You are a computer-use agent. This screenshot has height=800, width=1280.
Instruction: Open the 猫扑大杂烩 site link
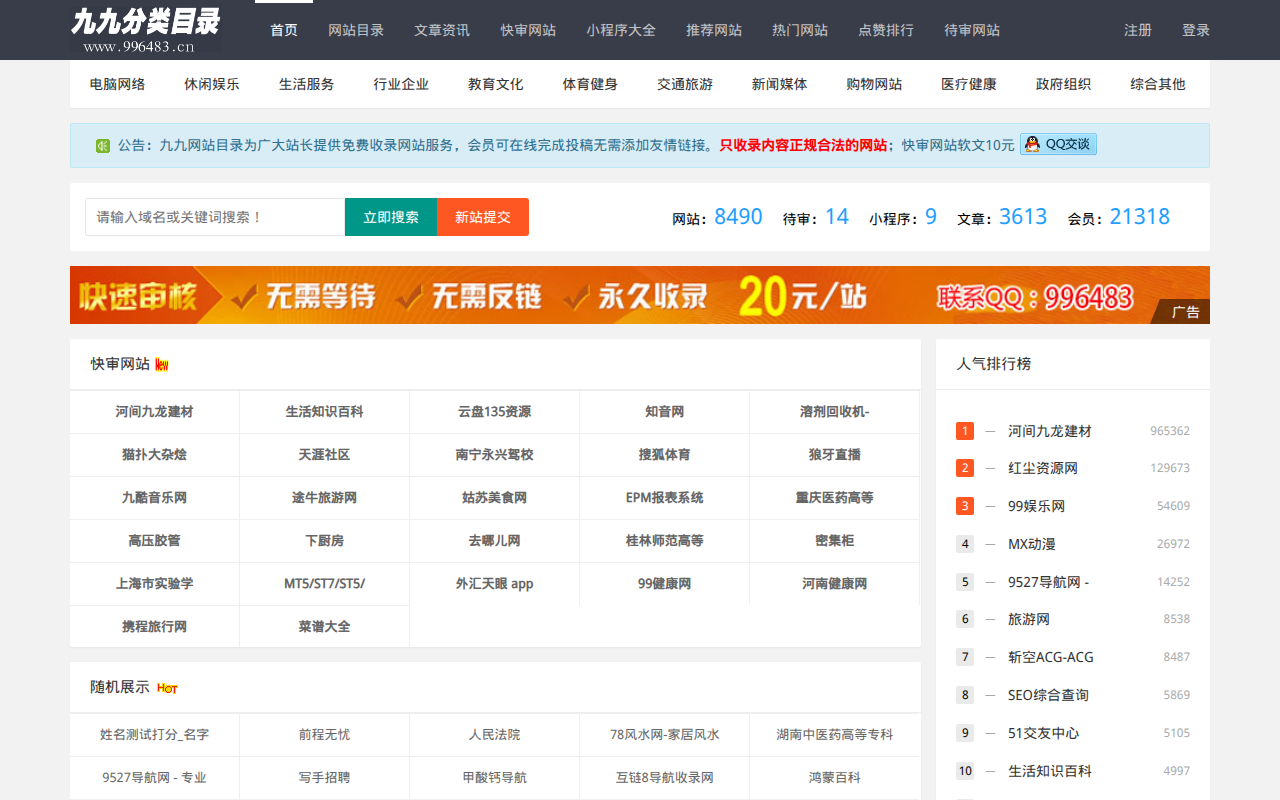(x=154, y=455)
